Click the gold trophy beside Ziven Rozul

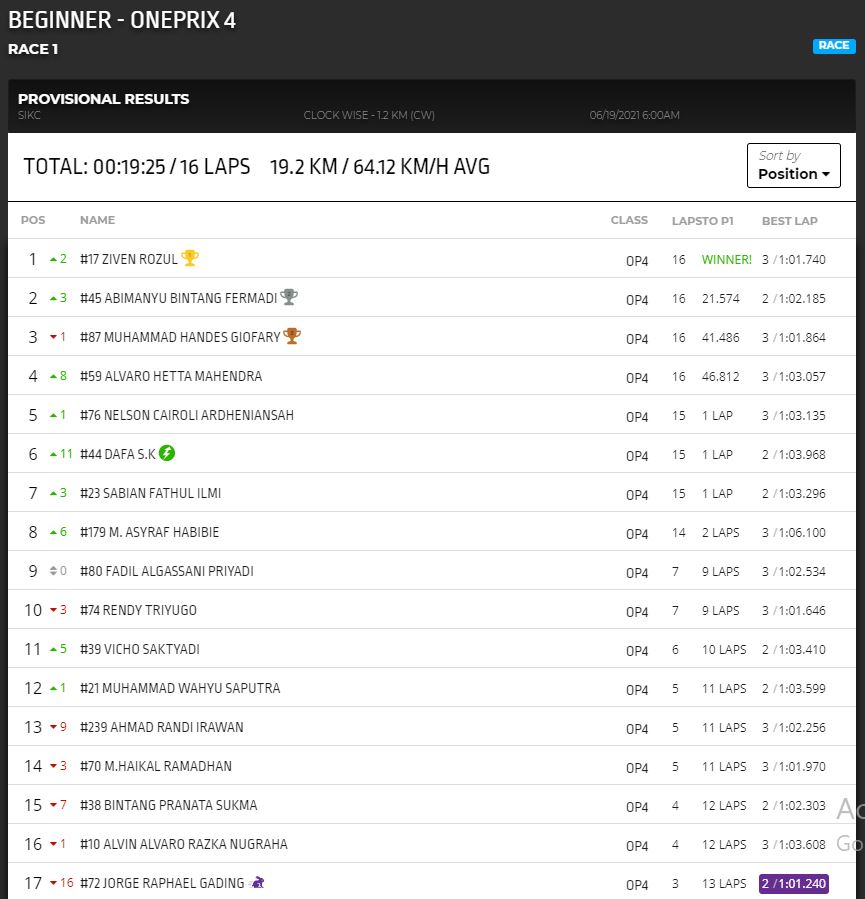[x=190, y=258]
